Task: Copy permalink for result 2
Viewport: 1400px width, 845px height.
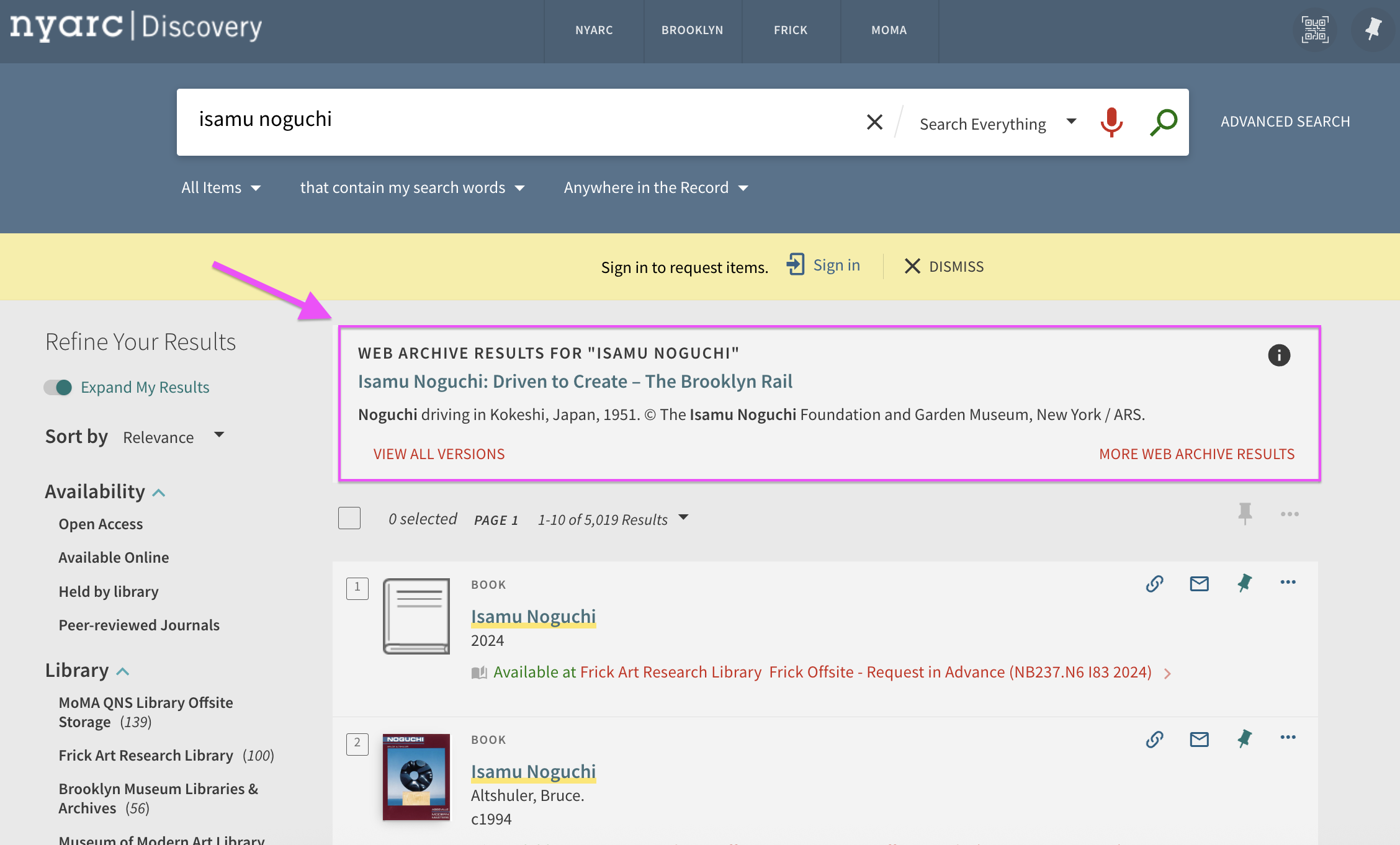Action: point(1154,739)
